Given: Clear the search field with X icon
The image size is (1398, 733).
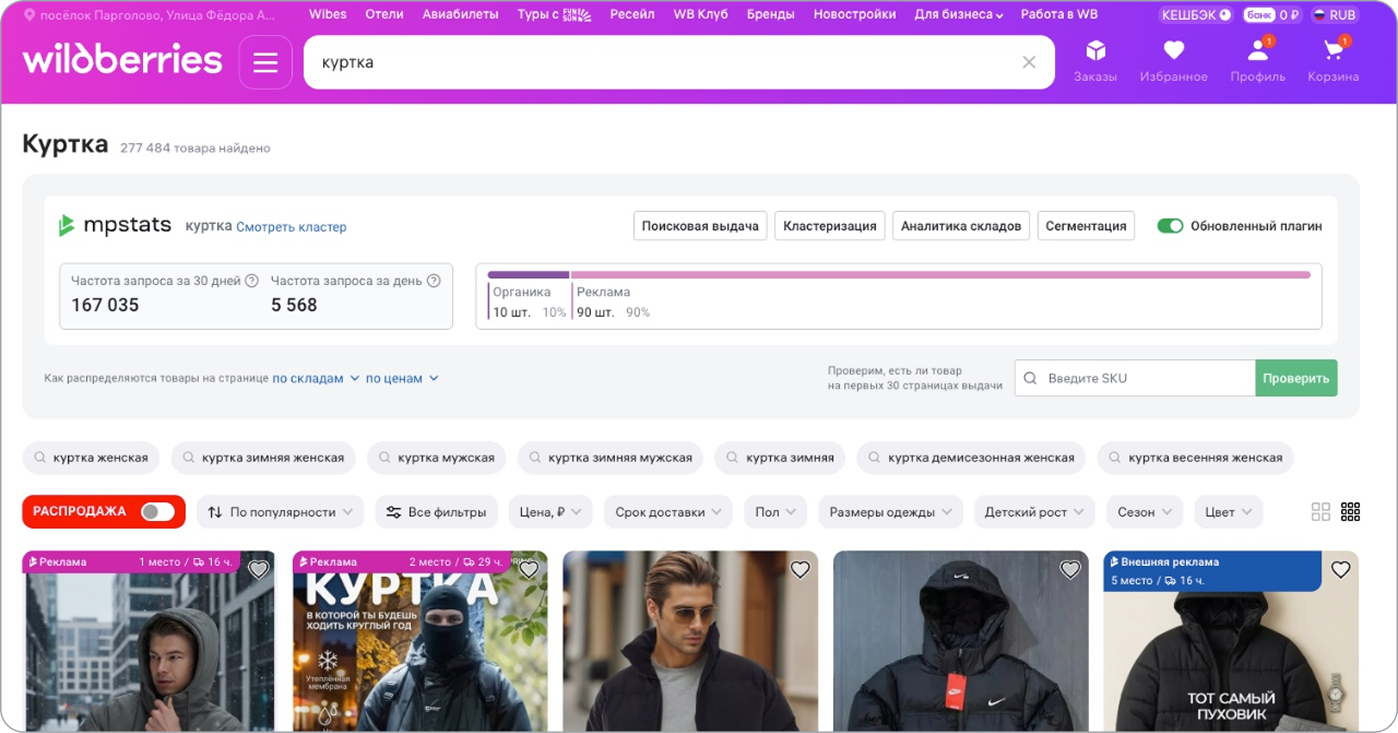Looking at the screenshot, I should click(x=1028, y=62).
